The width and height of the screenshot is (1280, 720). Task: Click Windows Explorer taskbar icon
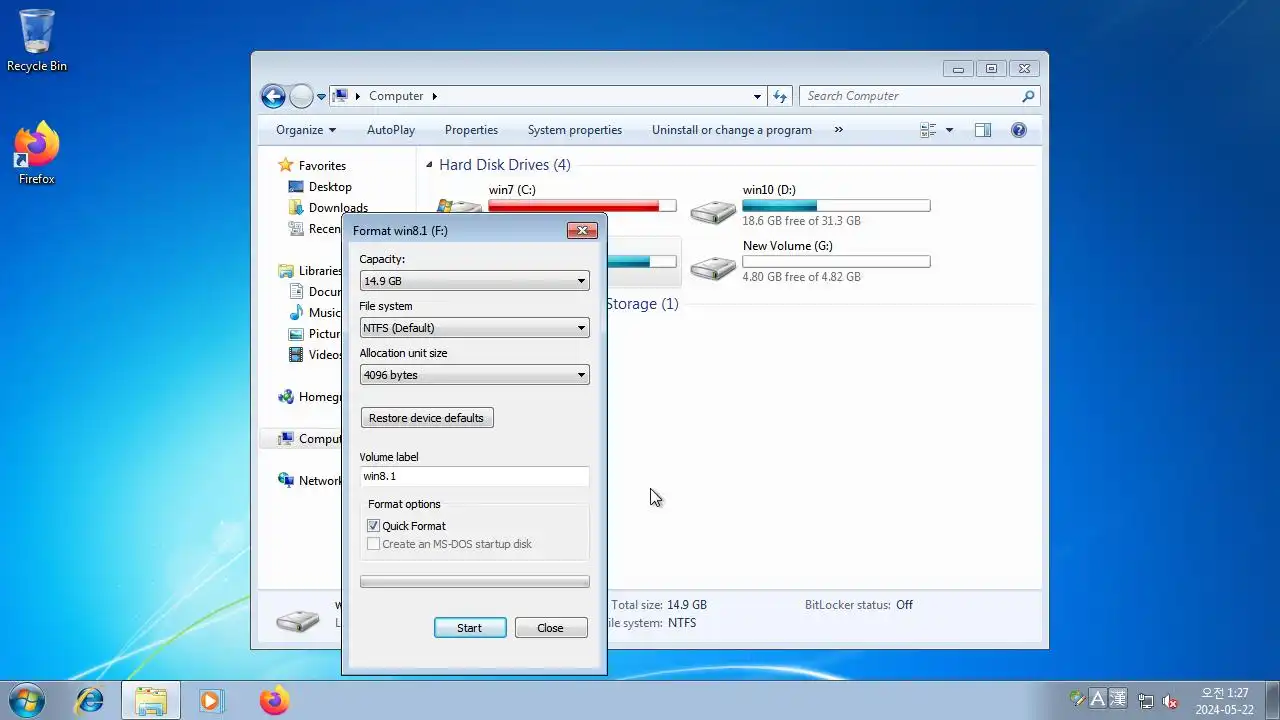coord(151,700)
